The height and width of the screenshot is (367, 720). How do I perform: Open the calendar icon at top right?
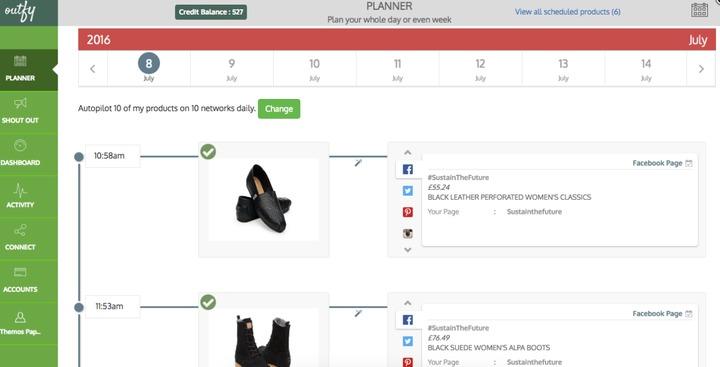[x=699, y=10]
